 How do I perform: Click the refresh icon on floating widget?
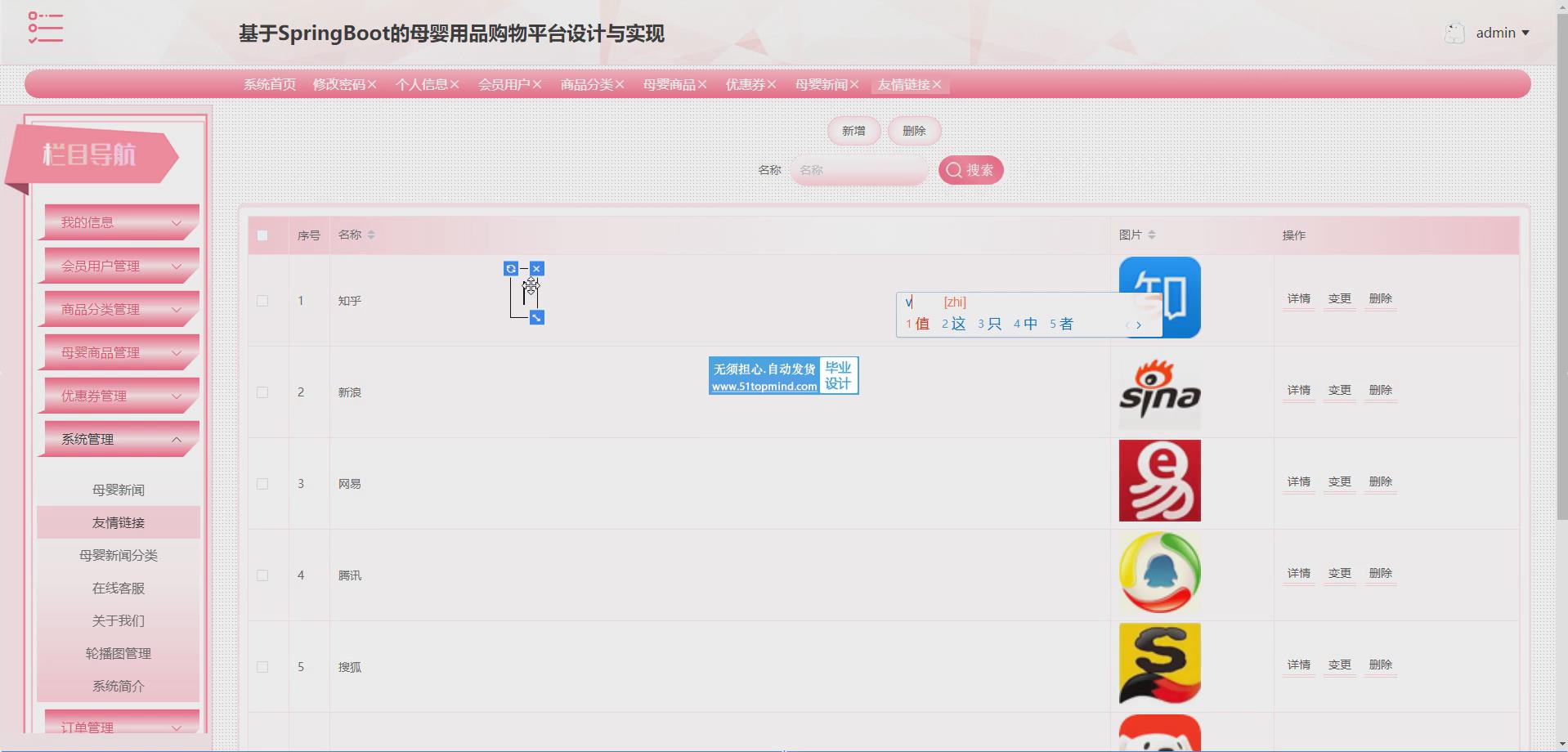click(511, 268)
